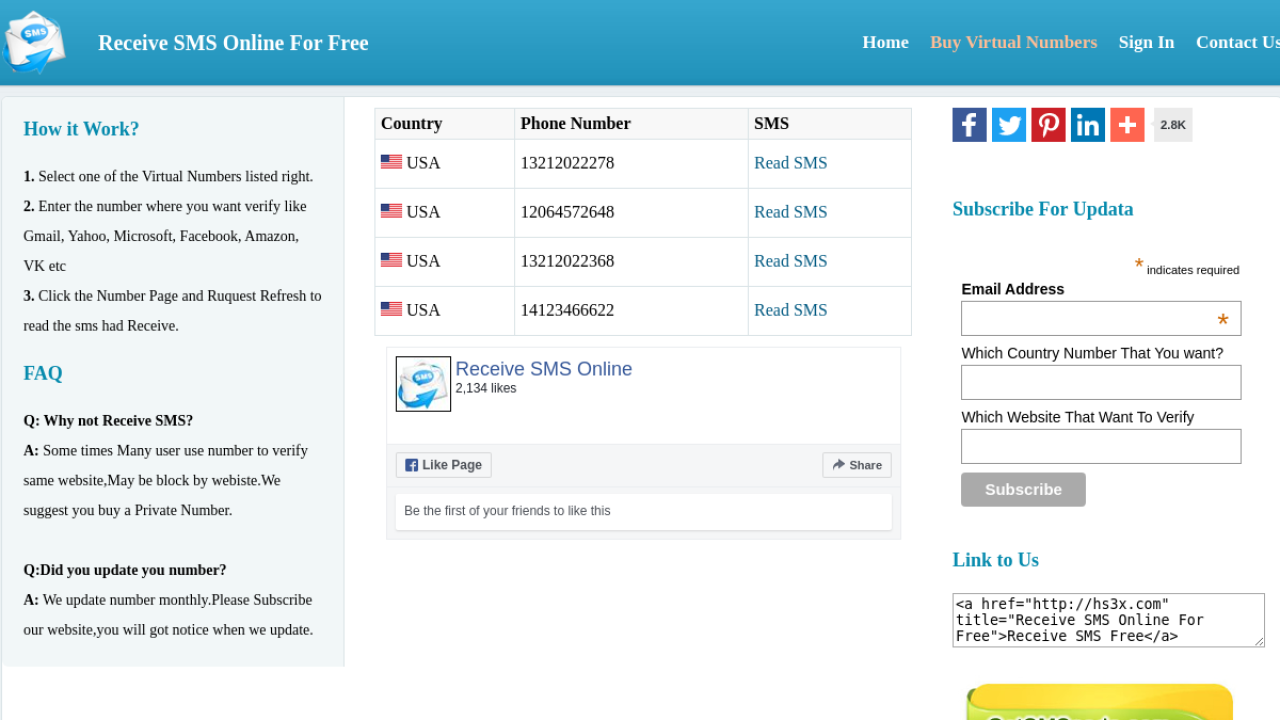The image size is (1280, 720).
Task: Select phone number 13212022278
Action: tap(567, 163)
